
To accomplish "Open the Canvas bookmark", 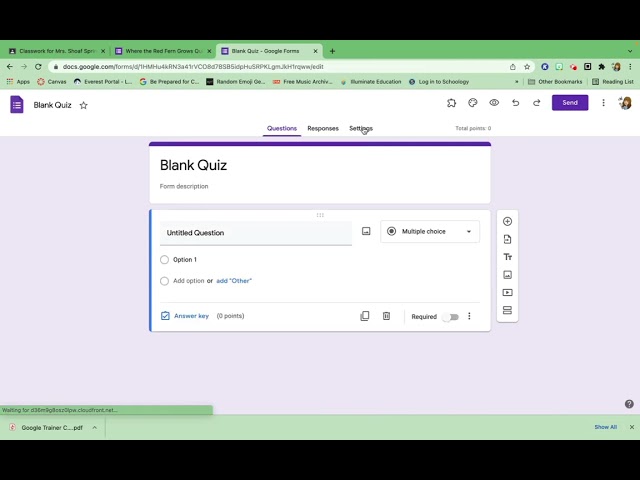I will (52, 82).
